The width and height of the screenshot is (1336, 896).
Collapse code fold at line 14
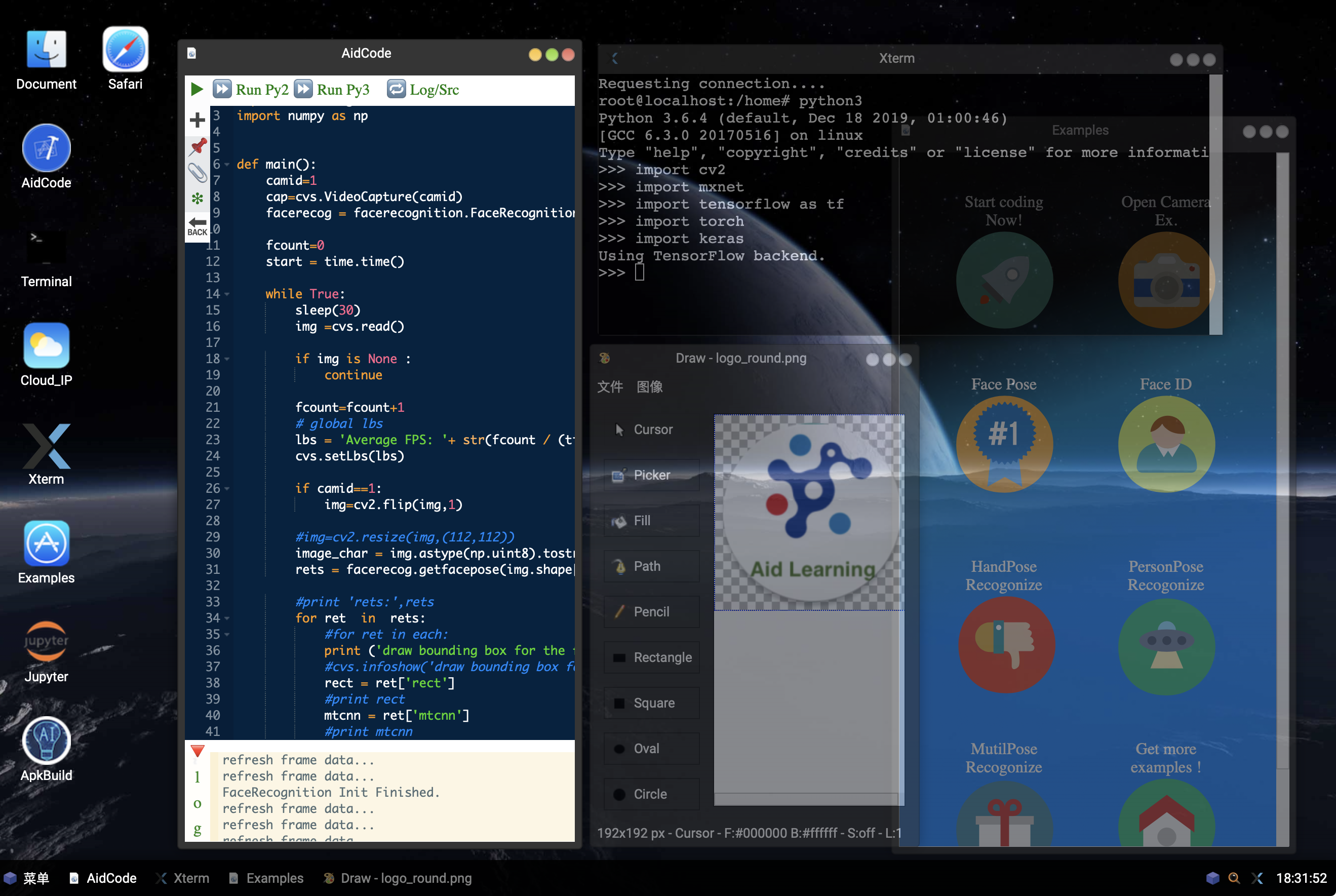coord(227,294)
